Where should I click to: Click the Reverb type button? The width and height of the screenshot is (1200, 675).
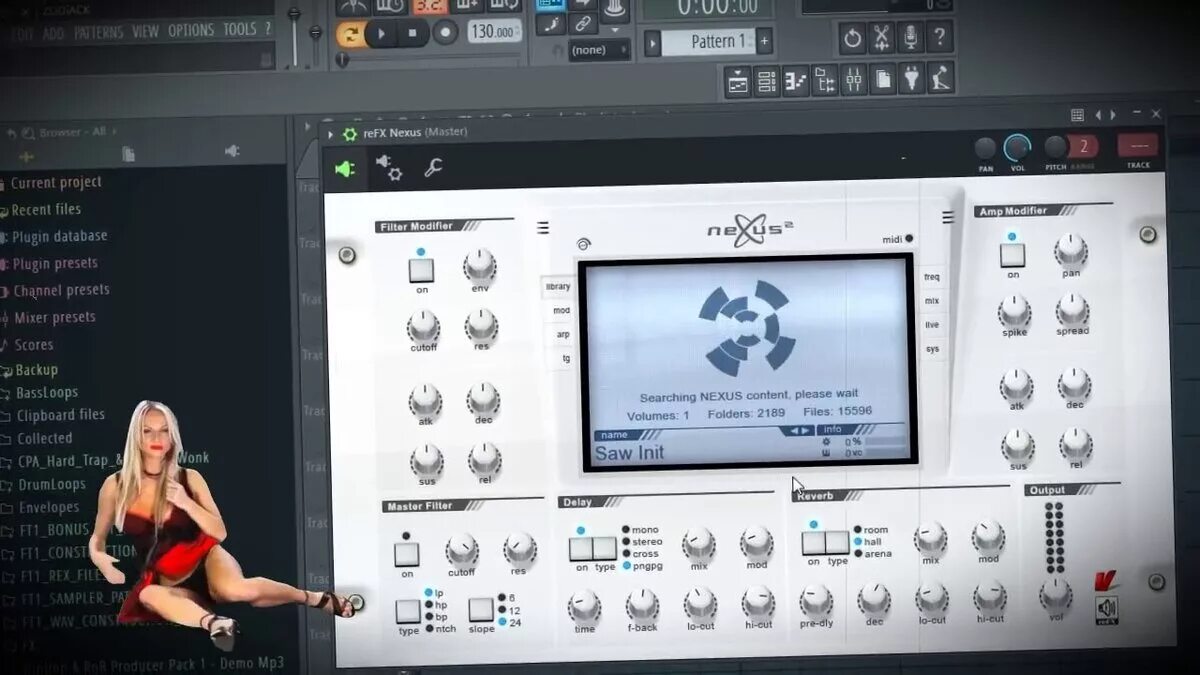(x=838, y=543)
